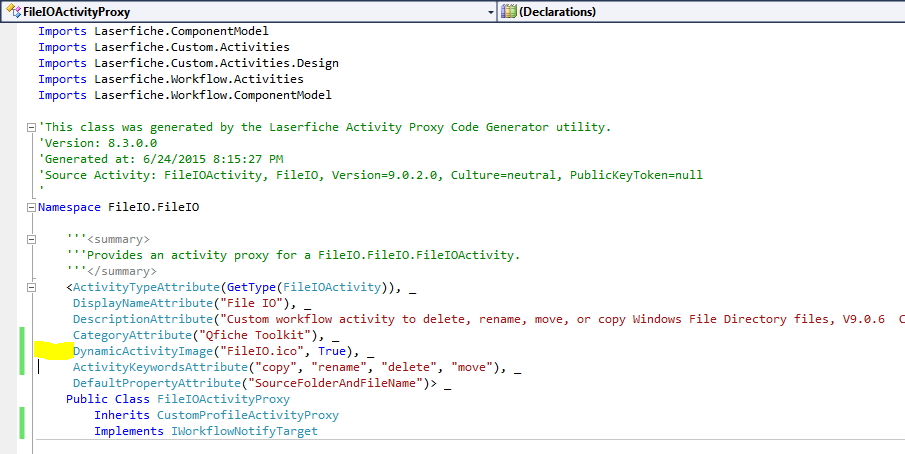905x454 pixels.
Task: Click the True keyword after FileIO.ico
Action: tap(332, 351)
